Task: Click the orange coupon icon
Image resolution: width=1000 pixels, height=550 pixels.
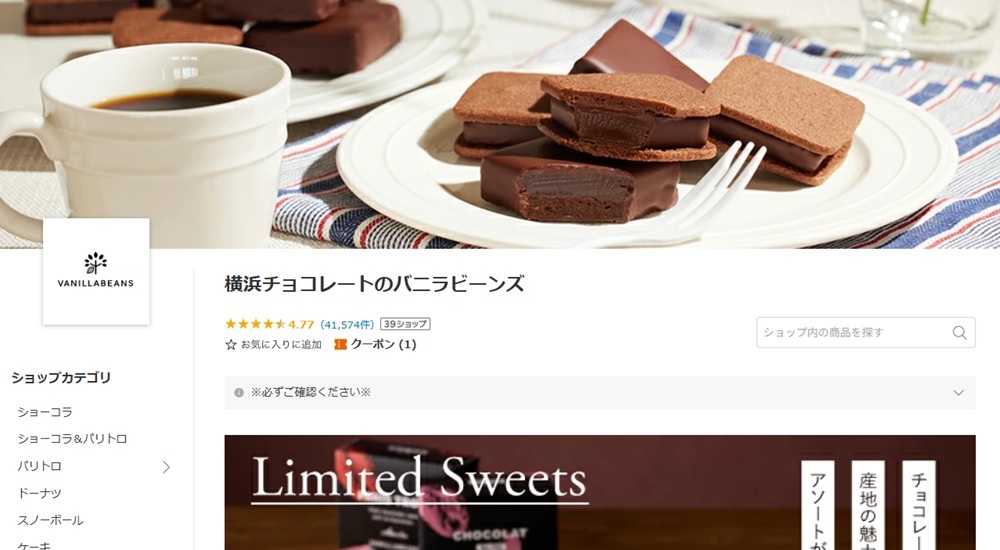Action: [x=341, y=345]
